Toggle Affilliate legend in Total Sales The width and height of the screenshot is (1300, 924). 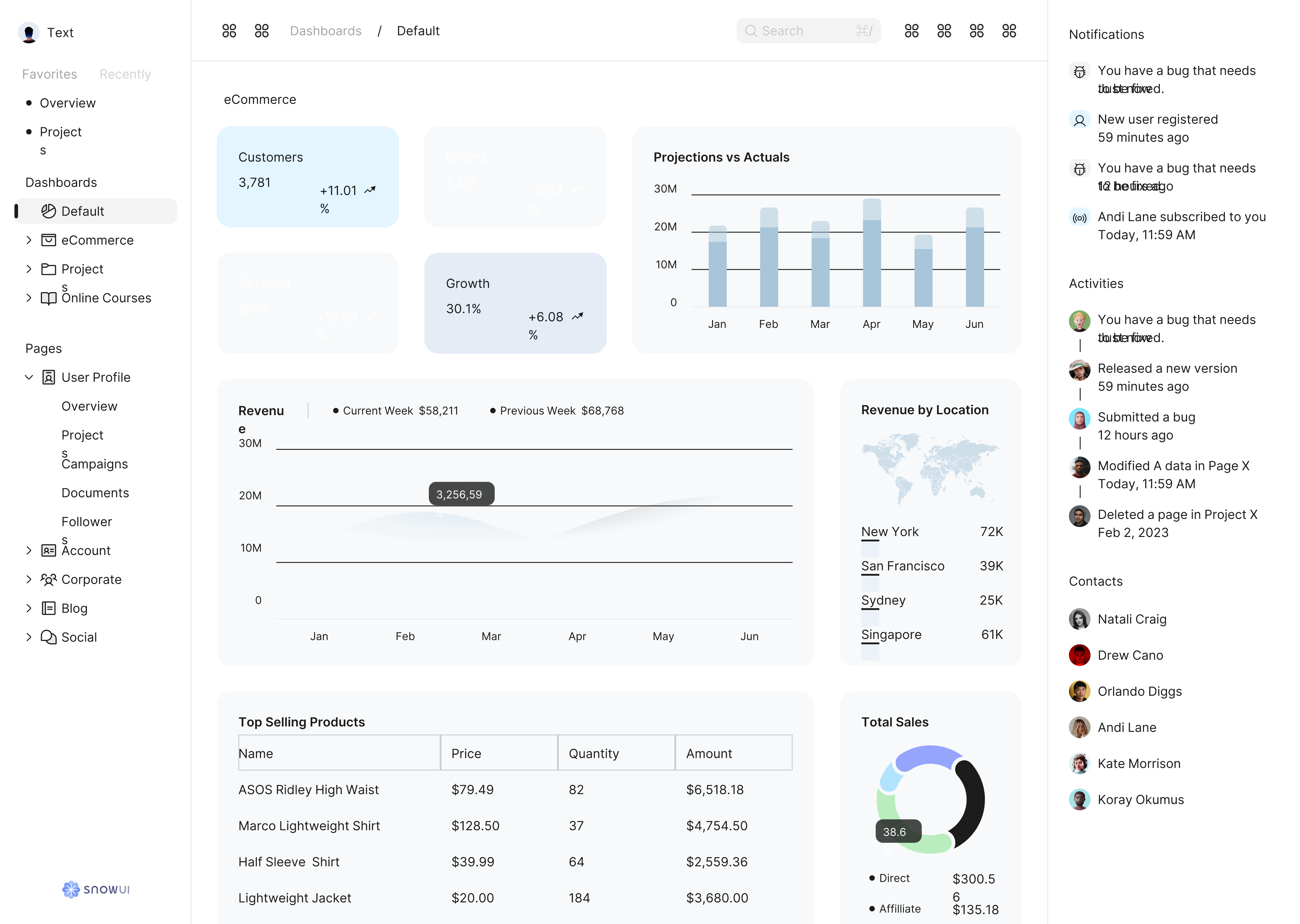pyautogui.click(x=895, y=909)
